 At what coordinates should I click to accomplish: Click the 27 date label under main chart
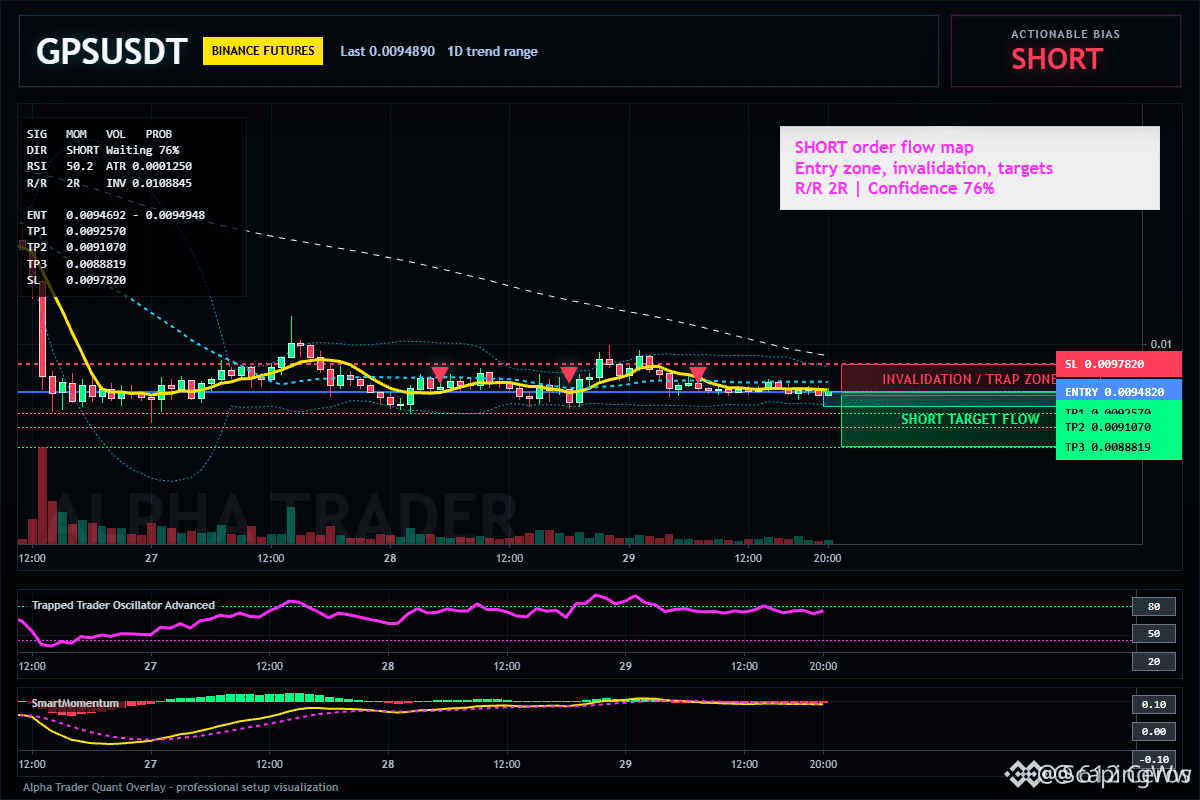(151, 558)
